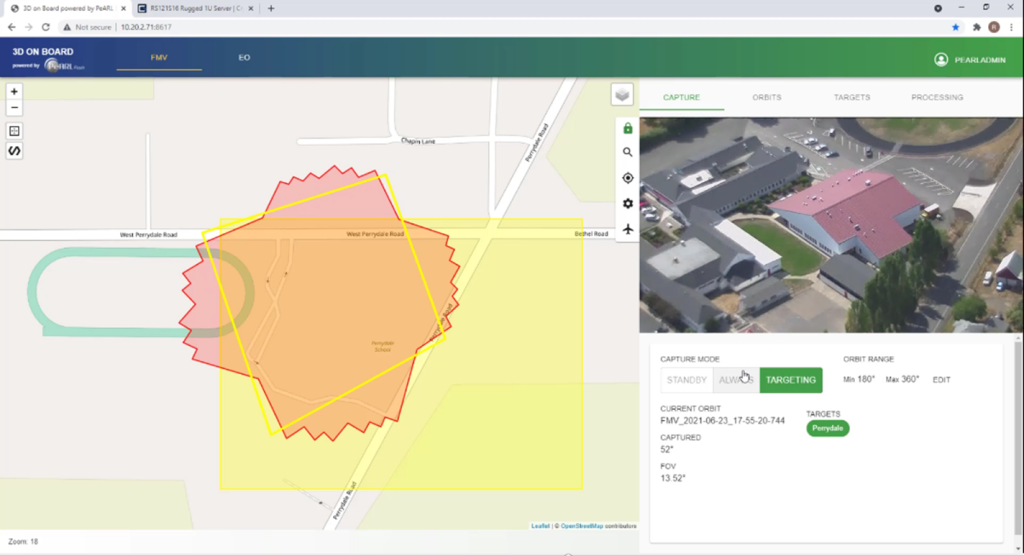Toggle the green map lock icon

(x=628, y=128)
